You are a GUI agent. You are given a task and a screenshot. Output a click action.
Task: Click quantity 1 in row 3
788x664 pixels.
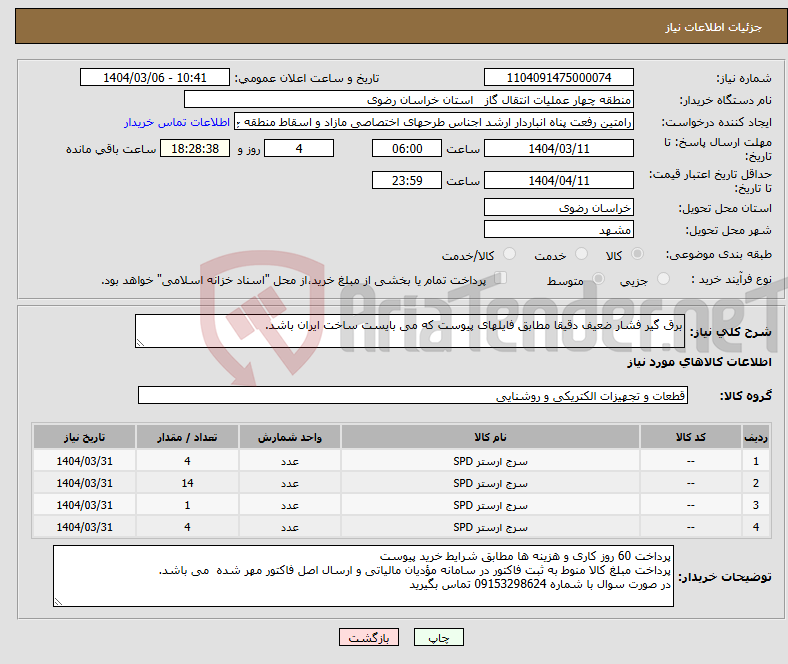[187, 505]
